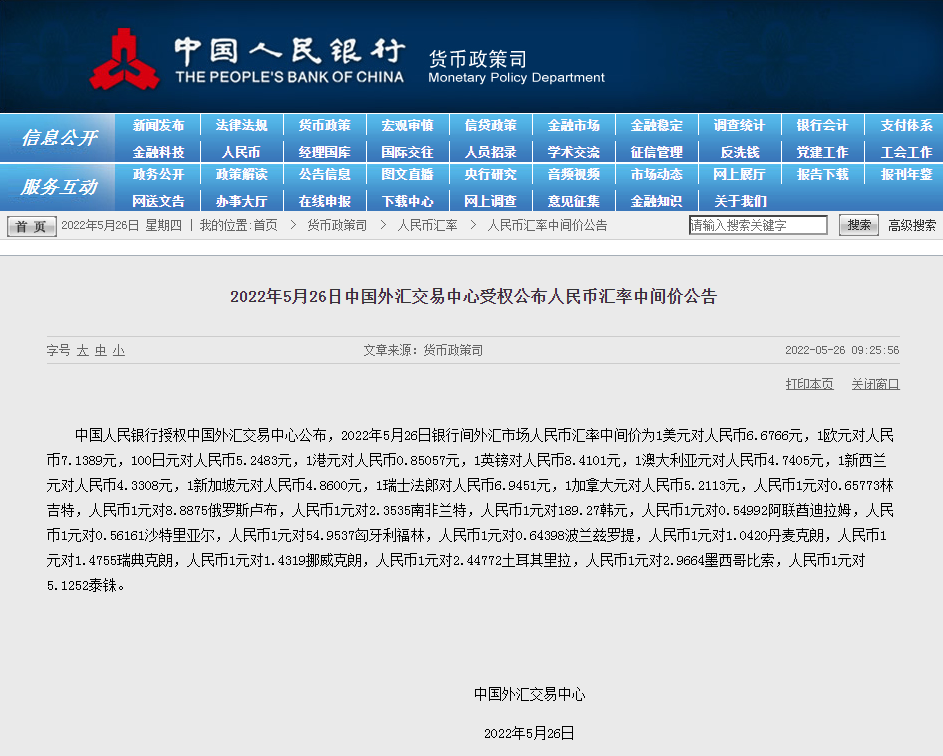Open 高级搜索 advanced search link
943x756 pixels.
[912, 226]
